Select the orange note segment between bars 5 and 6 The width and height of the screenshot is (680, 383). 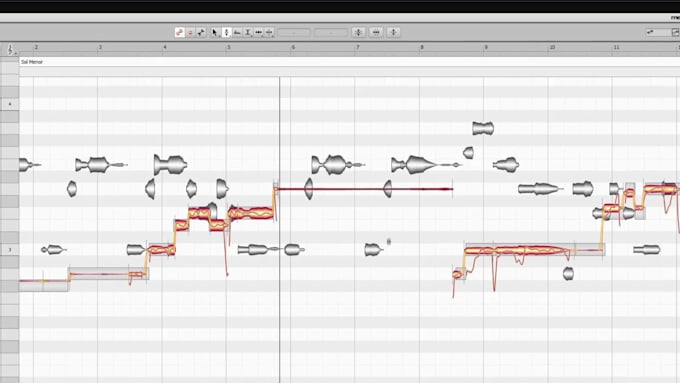click(x=251, y=213)
